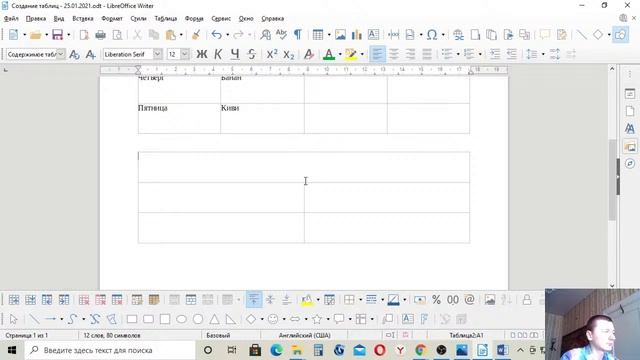Viewport: 640px width, 360px height.
Task: Click the Clone Formatting brush icon
Action: [196, 35]
